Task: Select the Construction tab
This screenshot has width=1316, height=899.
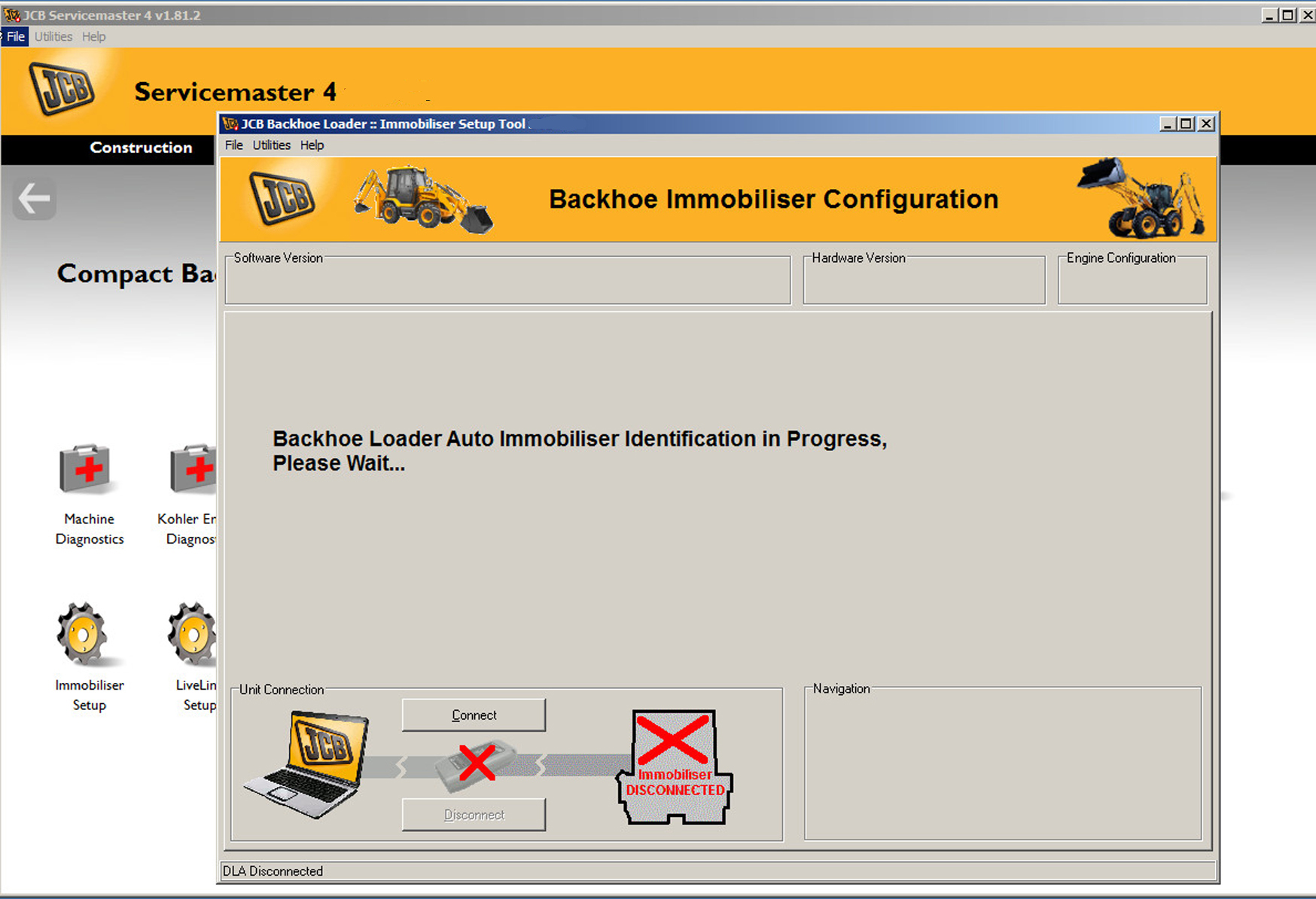Action: click(141, 148)
